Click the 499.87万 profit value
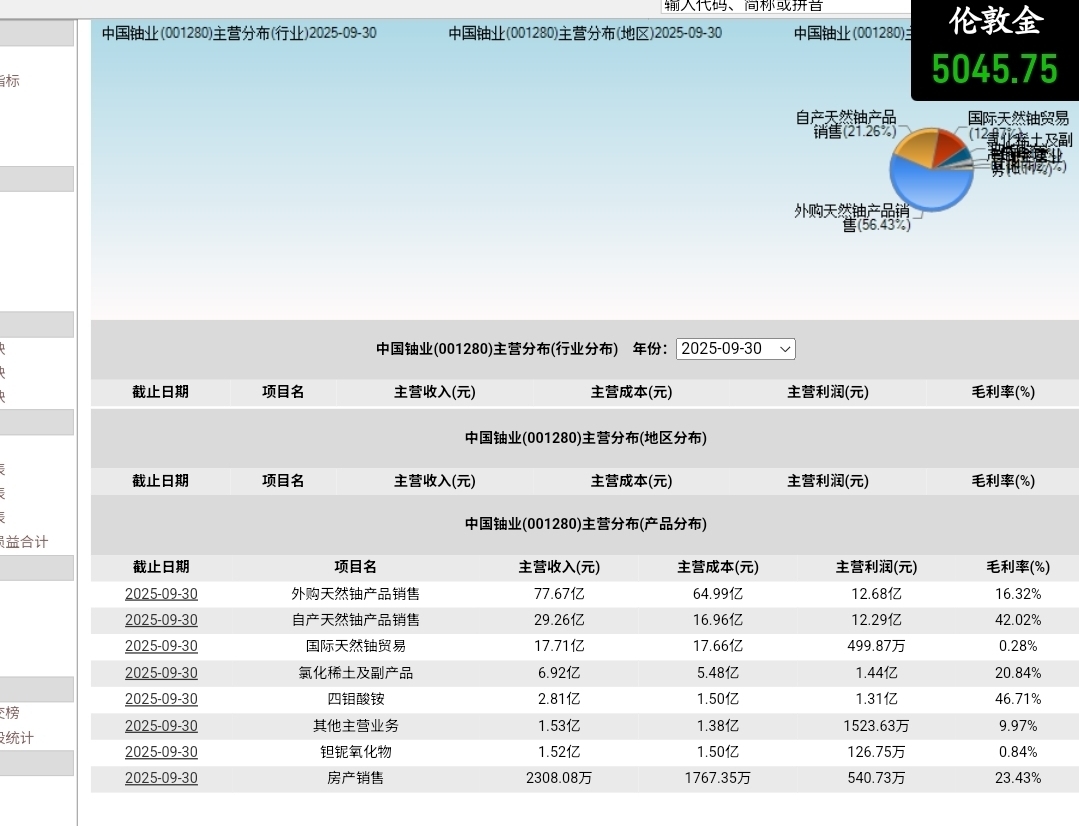 click(876, 646)
